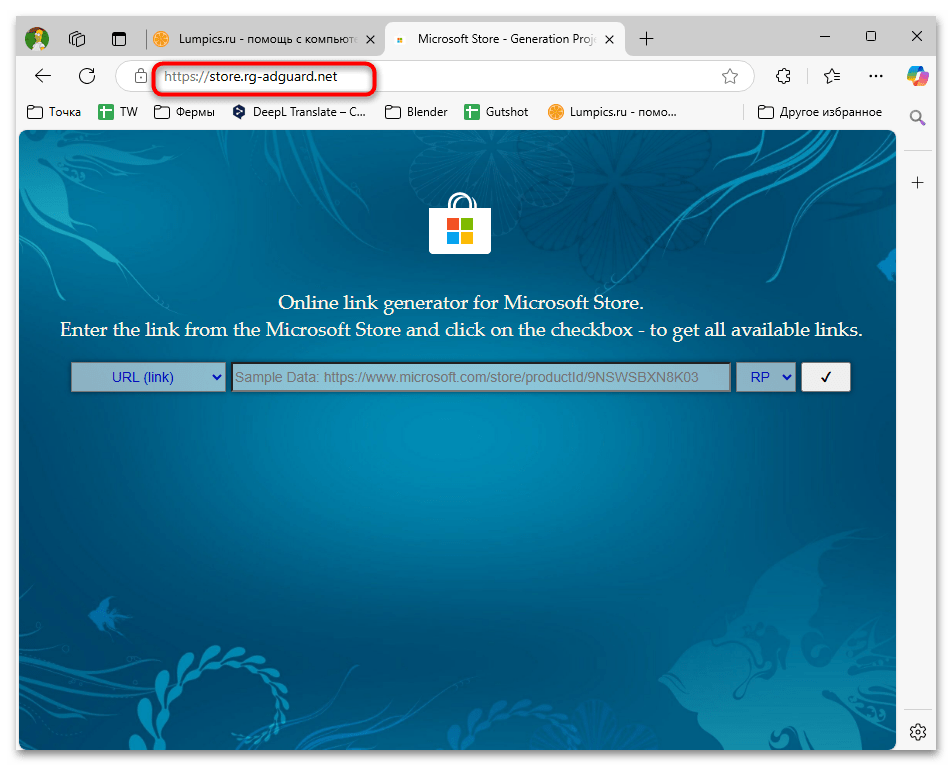Open the workspaces icon in title bar
The width and height of the screenshot is (952, 766).
coord(77,39)
